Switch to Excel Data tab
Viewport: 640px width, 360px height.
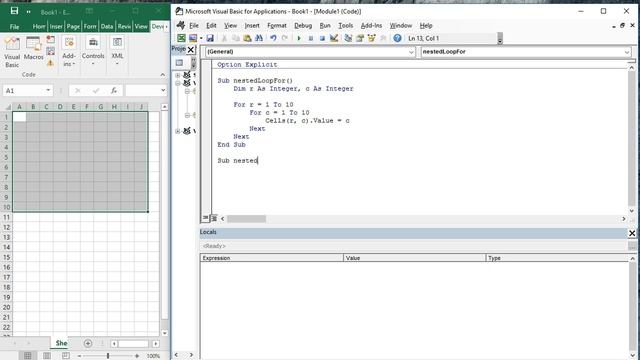(x=107, y=27)
